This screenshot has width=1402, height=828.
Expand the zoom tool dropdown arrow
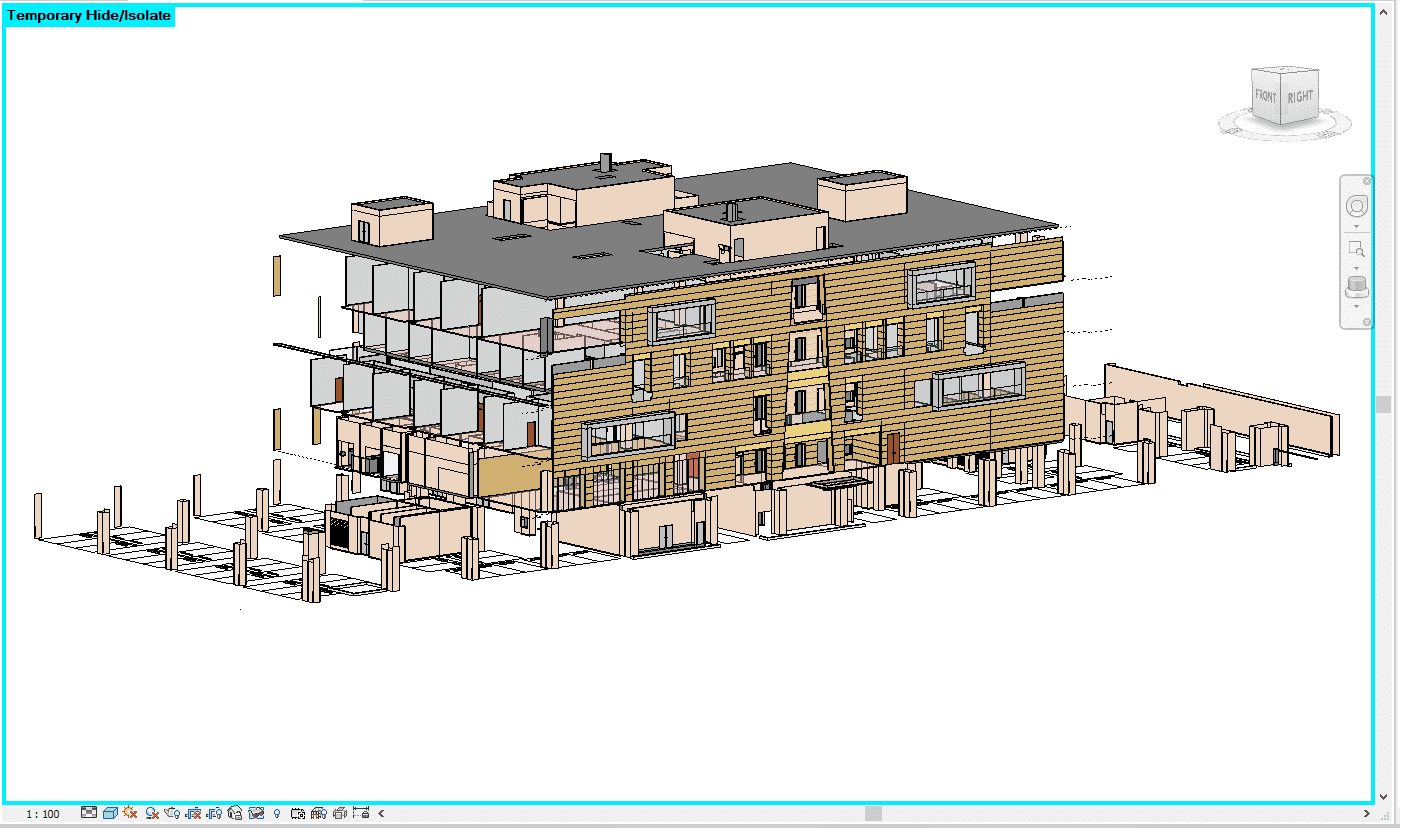pyautogui.click(x=1357, y=268)
